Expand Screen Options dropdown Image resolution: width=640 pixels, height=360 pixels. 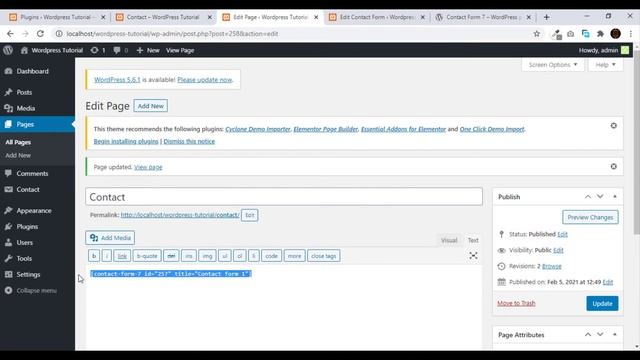553,65
